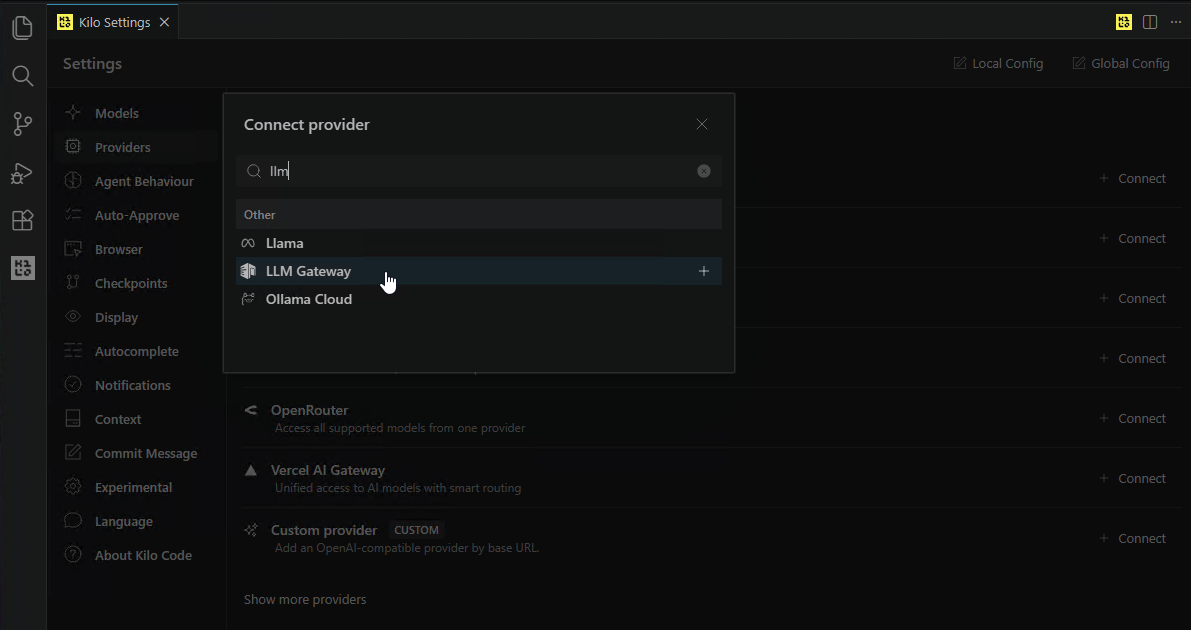Click the search magnifier in dialog
This screenshot has width=1191, height=630.
[254, 172]
